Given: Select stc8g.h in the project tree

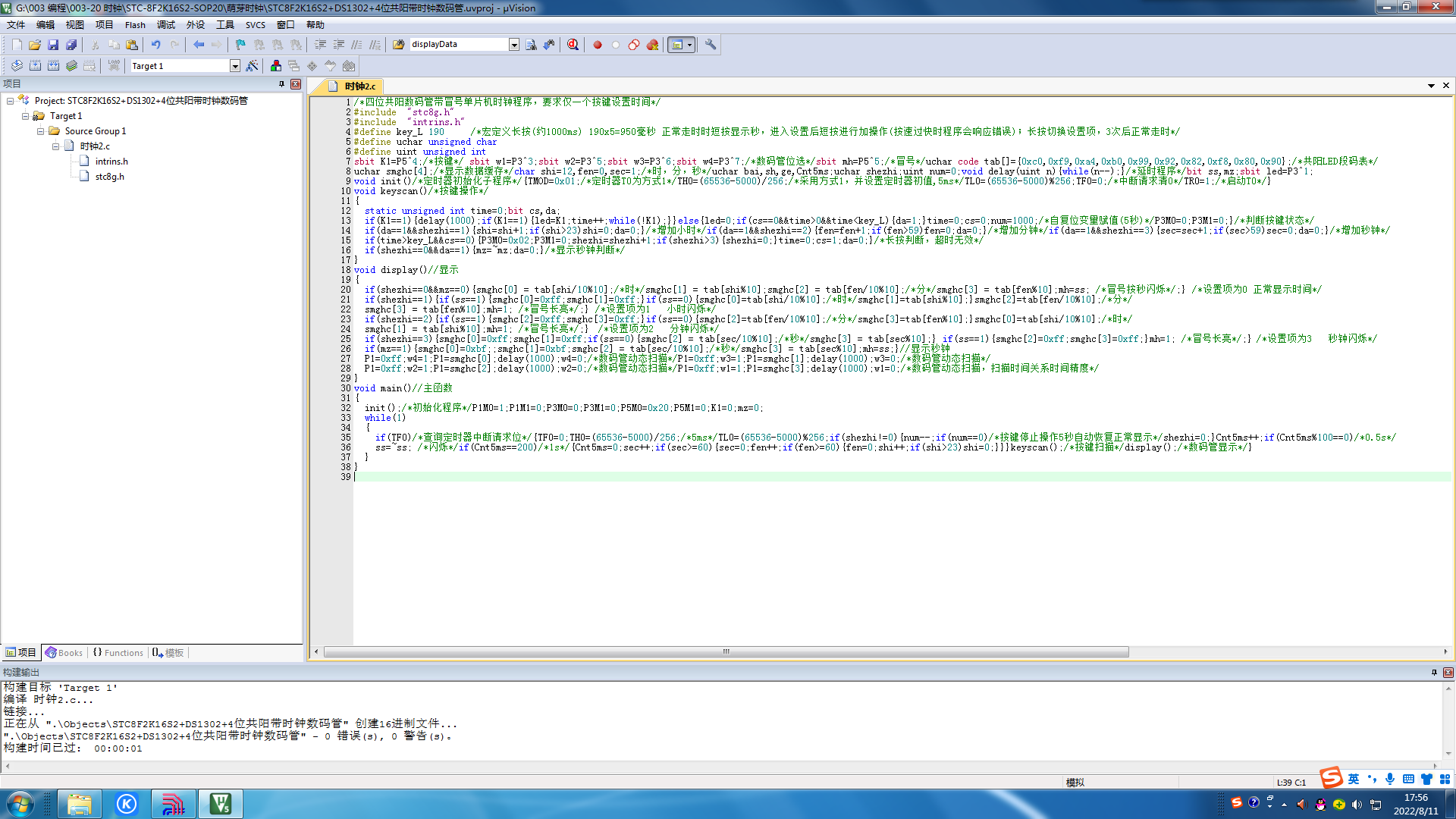Looking at the screenshot, I should (x=109, y=177).
